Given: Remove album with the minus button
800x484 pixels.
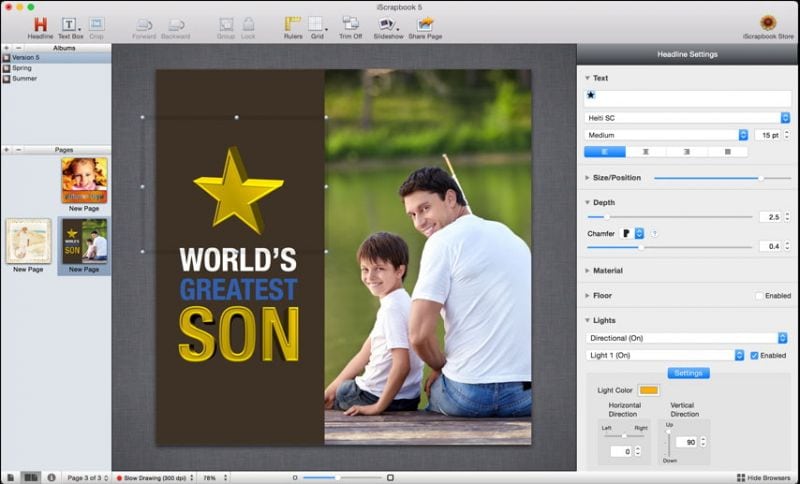Looking at the screenshot, I should (x=18, y=48).
